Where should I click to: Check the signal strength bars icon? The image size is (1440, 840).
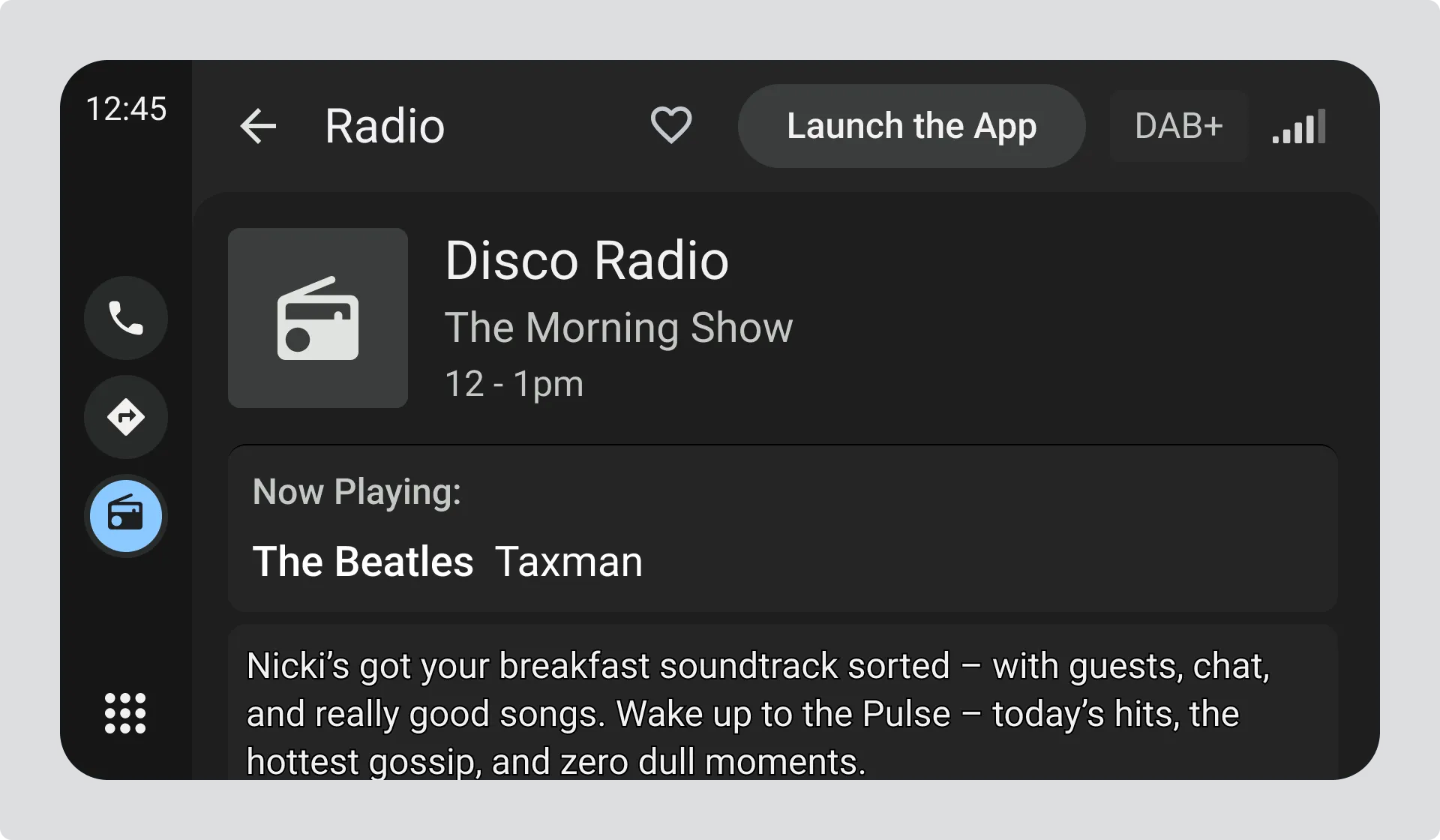coord(1299,127)
